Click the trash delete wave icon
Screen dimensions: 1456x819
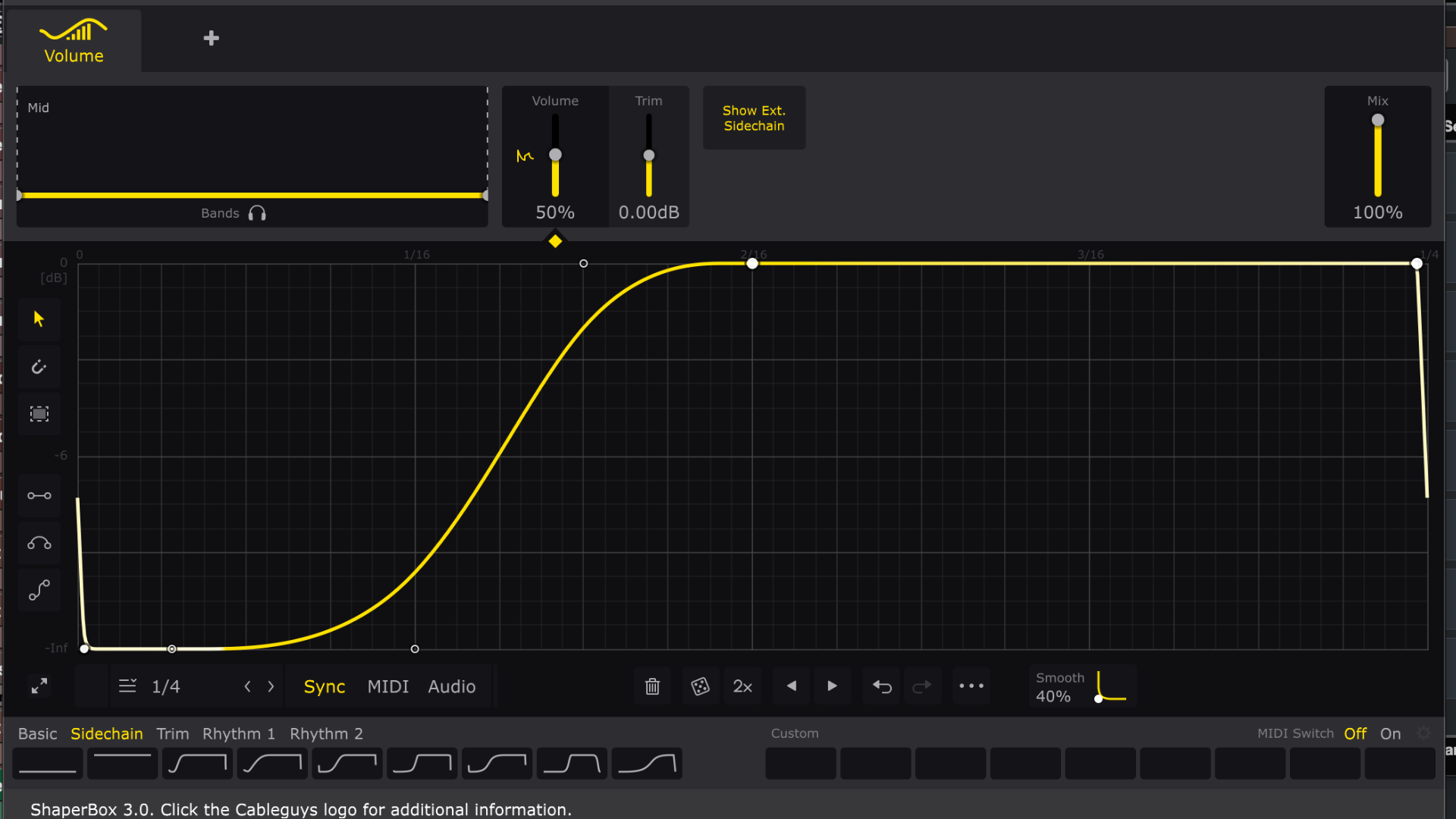click(652, 687)
